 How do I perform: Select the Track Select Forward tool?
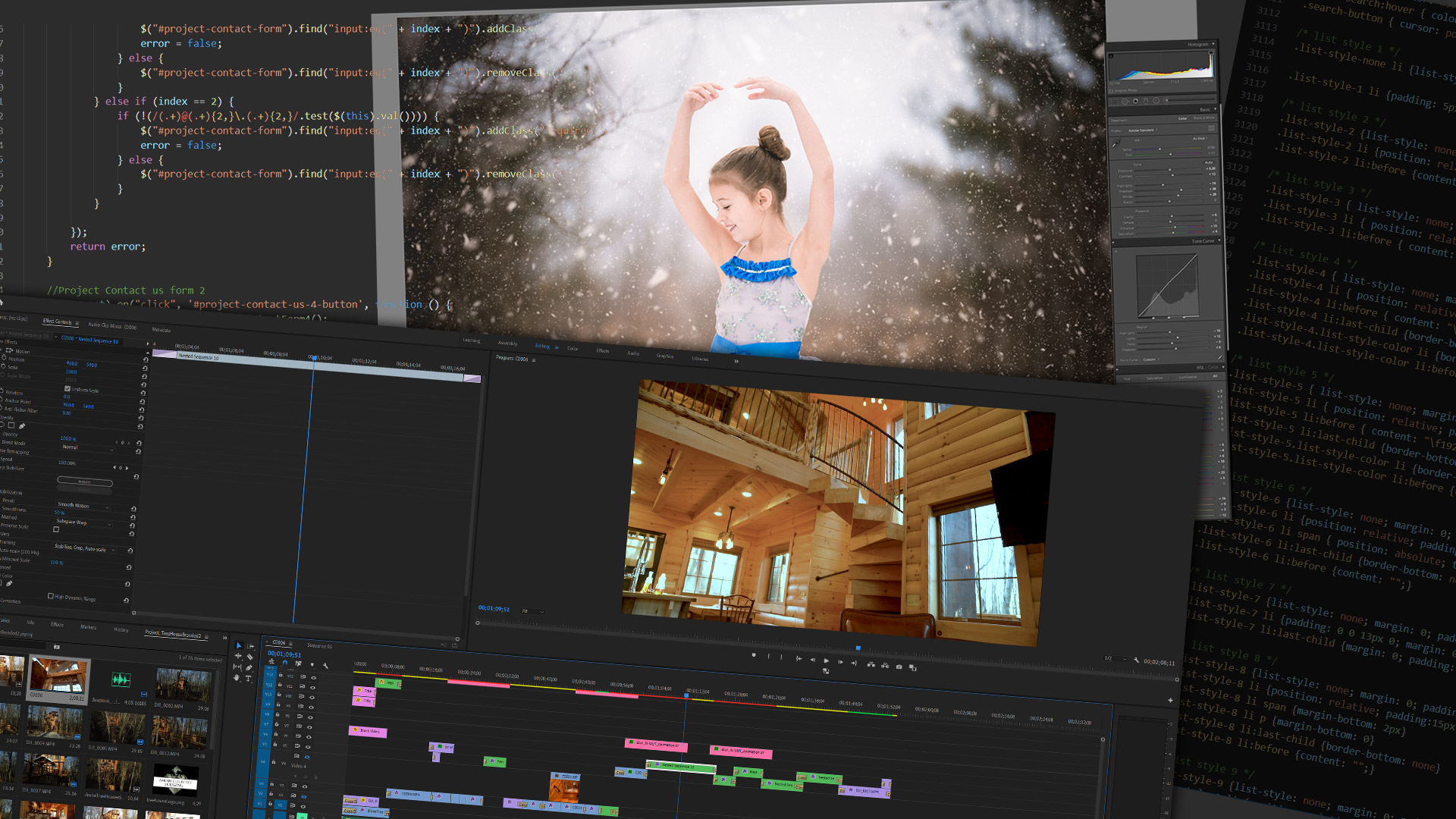pyautogui.click(x=250, y=646)
